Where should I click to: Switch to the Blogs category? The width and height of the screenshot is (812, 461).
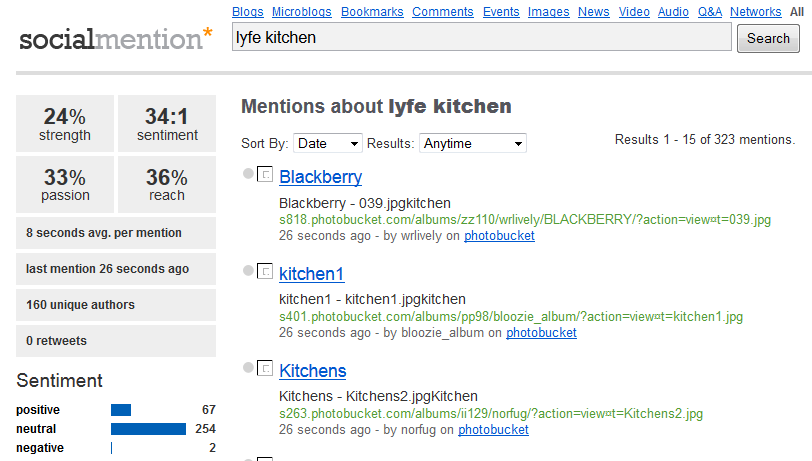click(x=249, y=12)
